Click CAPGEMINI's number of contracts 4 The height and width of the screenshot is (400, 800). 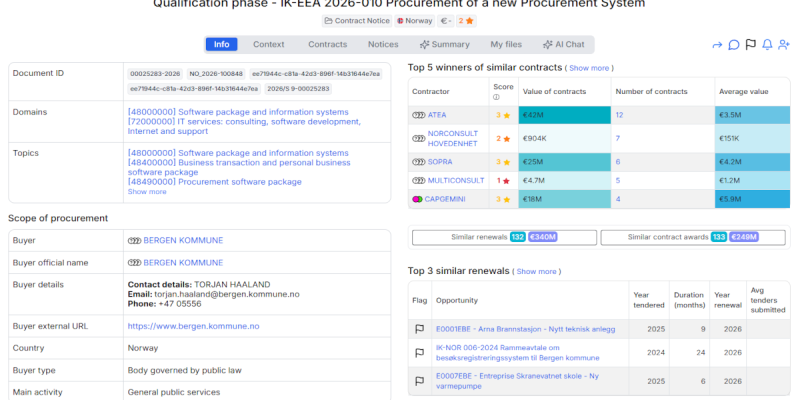click(618, 199)
